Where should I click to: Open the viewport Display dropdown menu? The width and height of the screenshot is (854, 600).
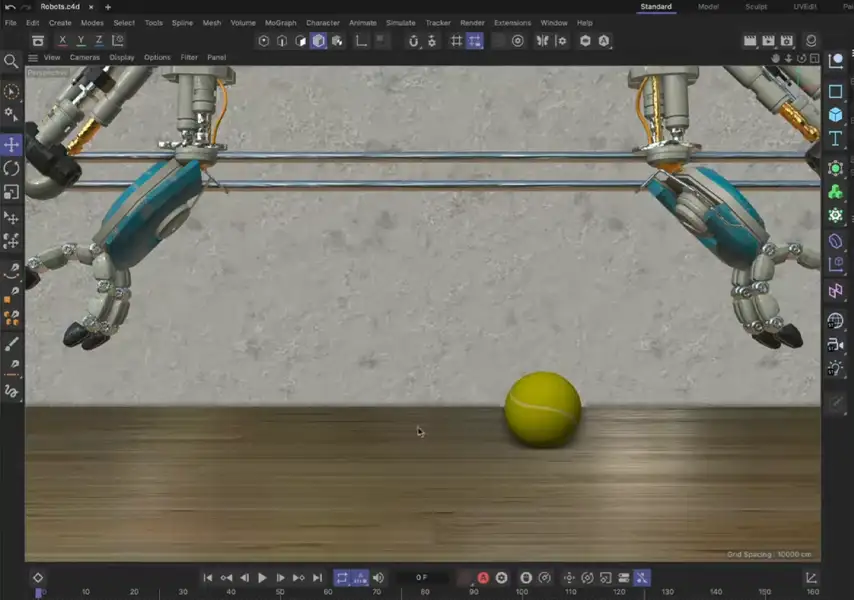[x=121, y=58]
